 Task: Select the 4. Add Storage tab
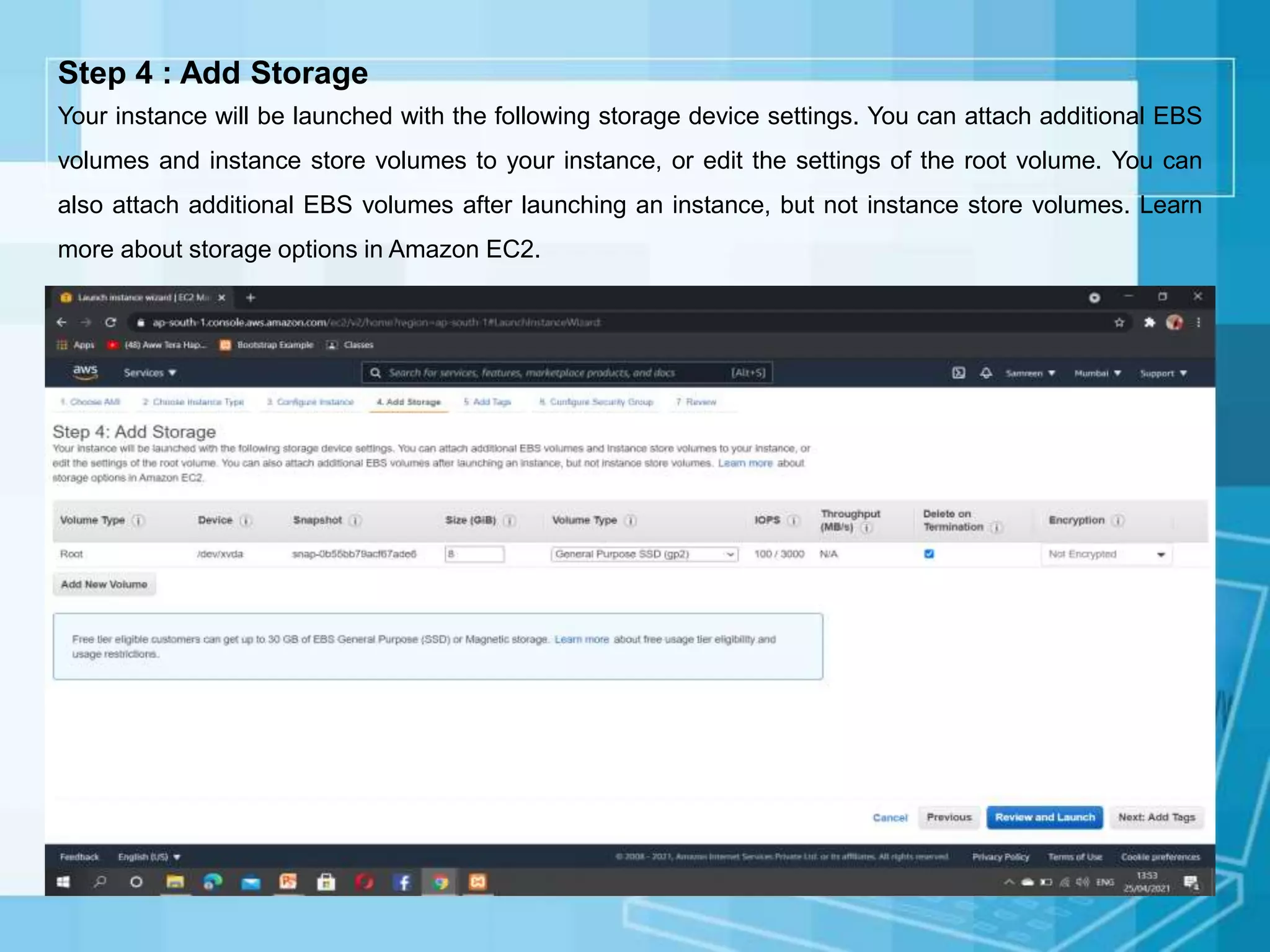tap(409, 402)
